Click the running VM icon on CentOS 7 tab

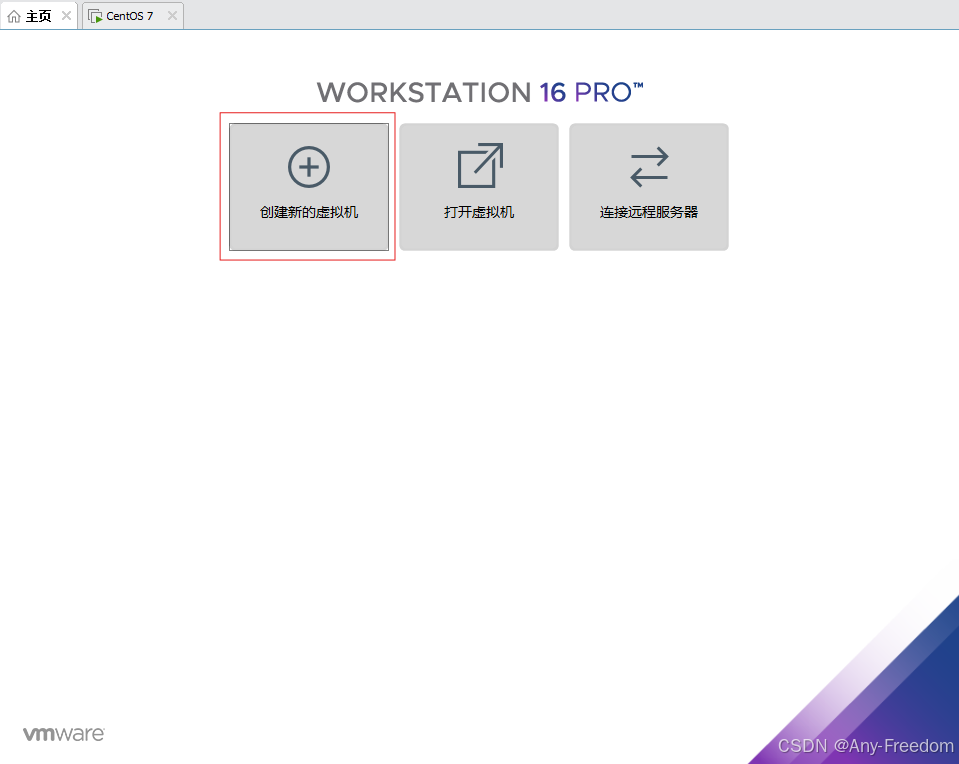pyautogui.click(x=95, y=17)
